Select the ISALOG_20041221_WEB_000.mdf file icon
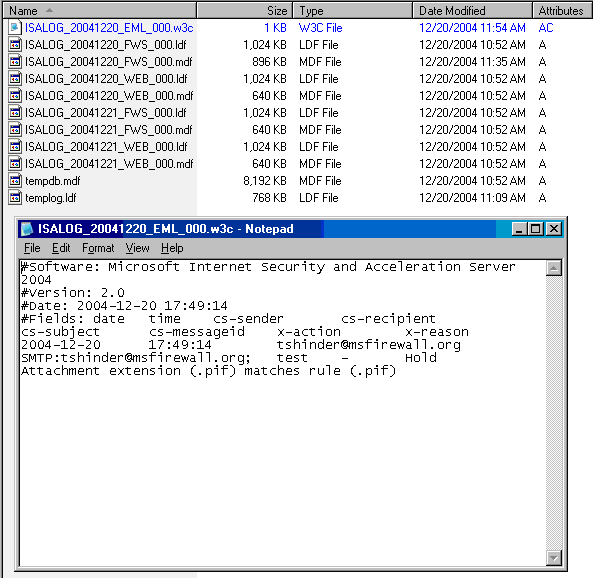 coord(15,164)
